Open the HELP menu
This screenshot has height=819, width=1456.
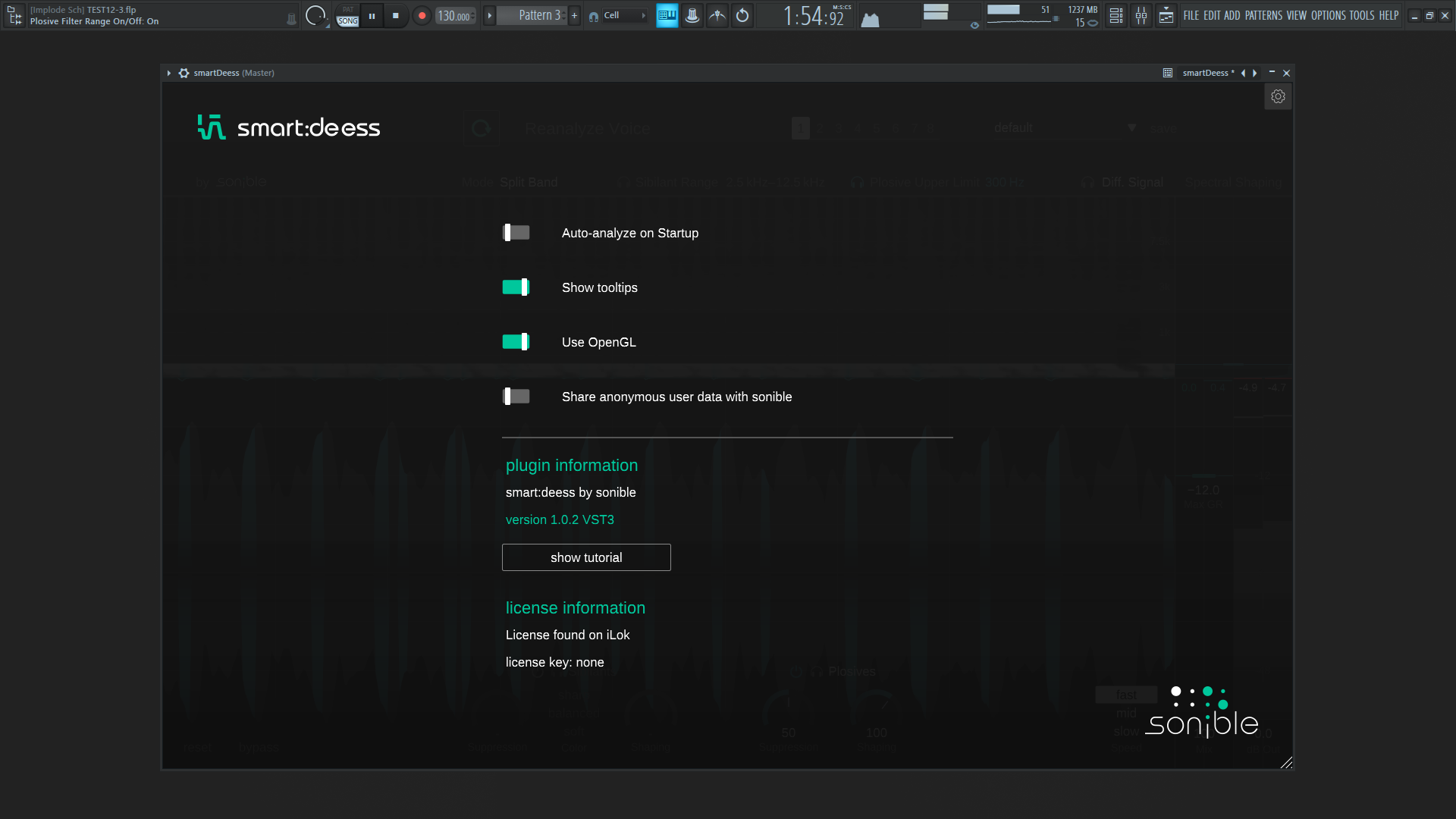coord(1389,15)
